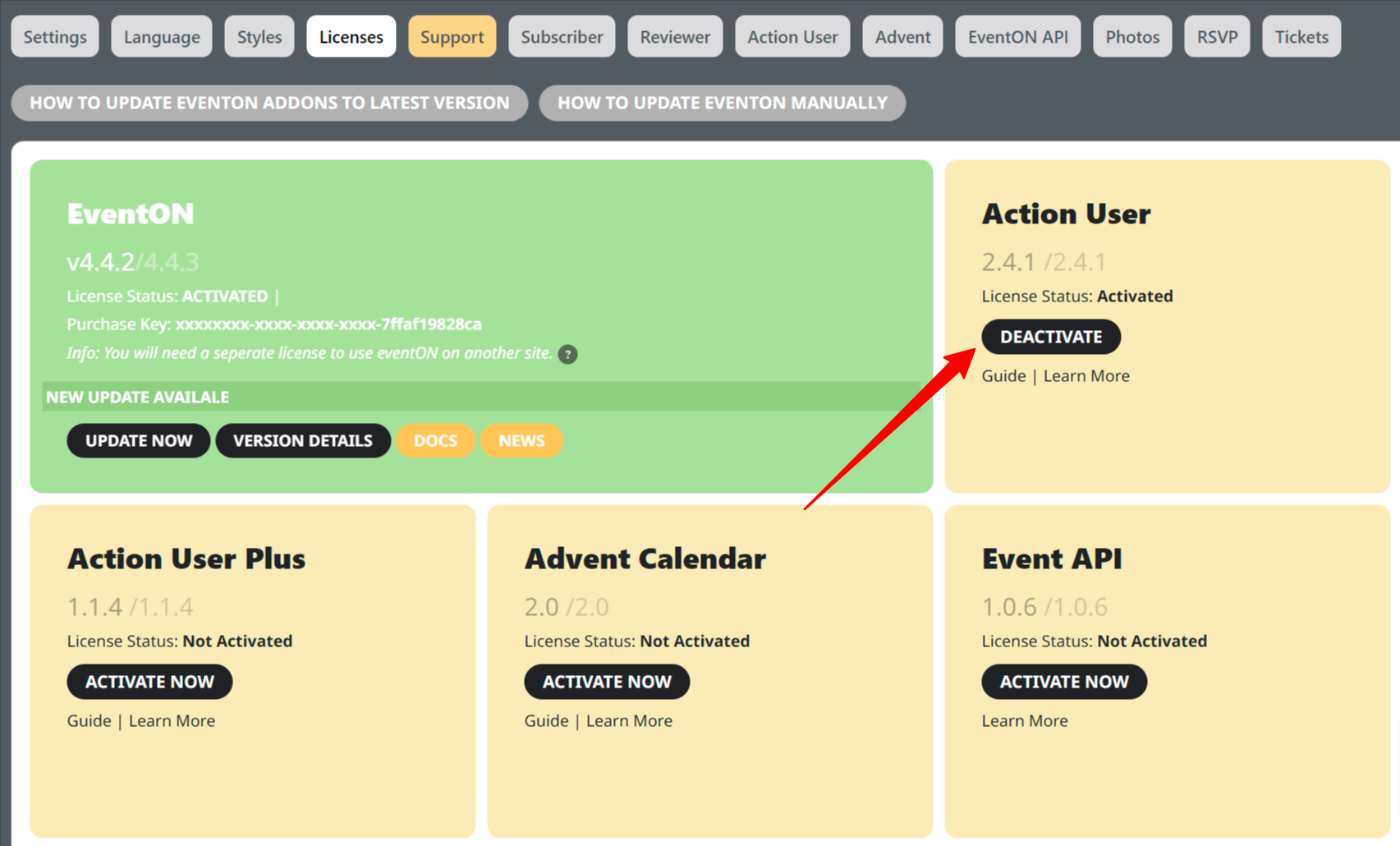Open the Styles tab
This screenshot has width=1400, height=846.
pos(259,37)
